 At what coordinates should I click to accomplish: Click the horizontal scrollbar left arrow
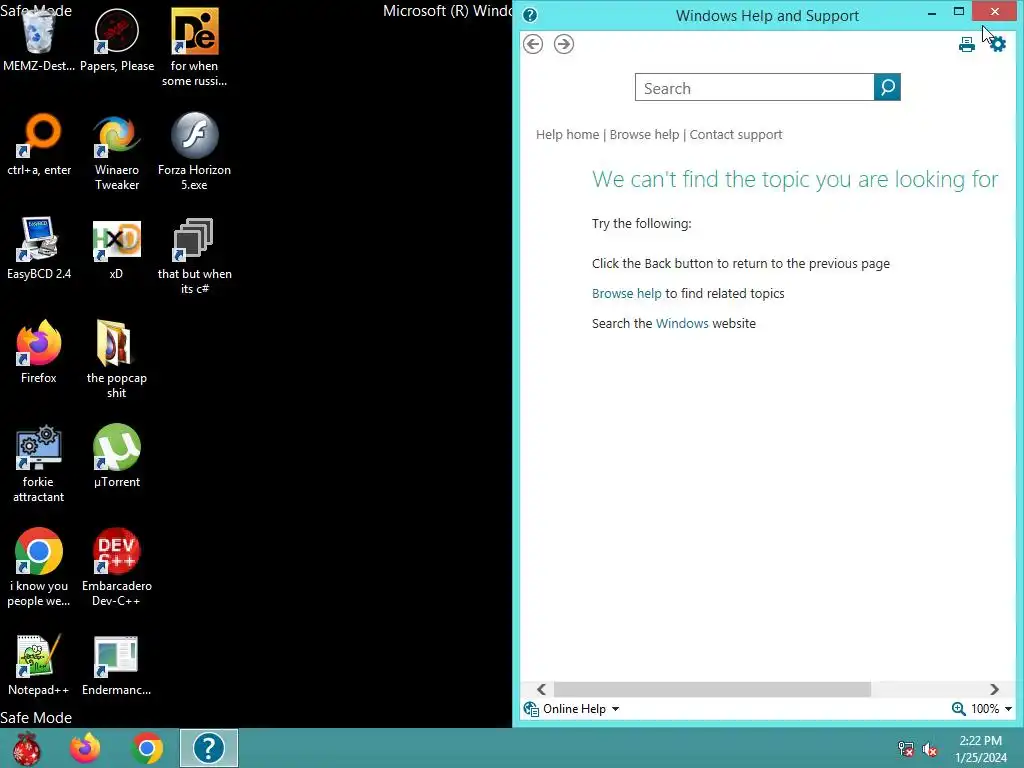tap(541, 690)
